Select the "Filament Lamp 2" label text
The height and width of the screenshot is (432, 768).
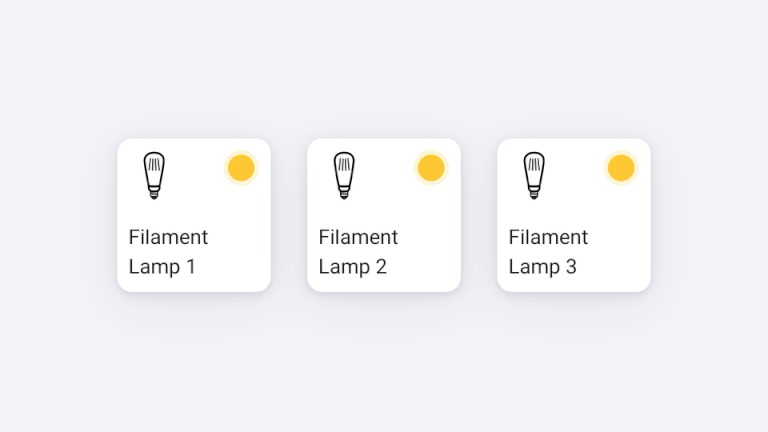pyautogui.click(x=358, y=252)
